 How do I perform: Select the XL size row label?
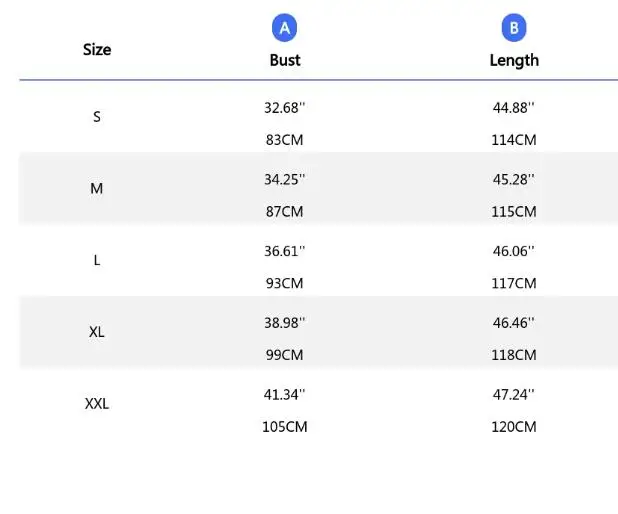[x=97, y=331]
